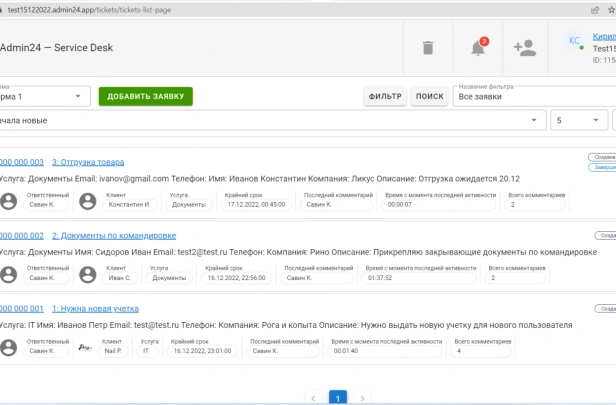The height and width of the screenshot is (405, 616).
Task: Click the ДОБАВИТЬ ЗАЯВКУ button
Action: pos(145,96)
